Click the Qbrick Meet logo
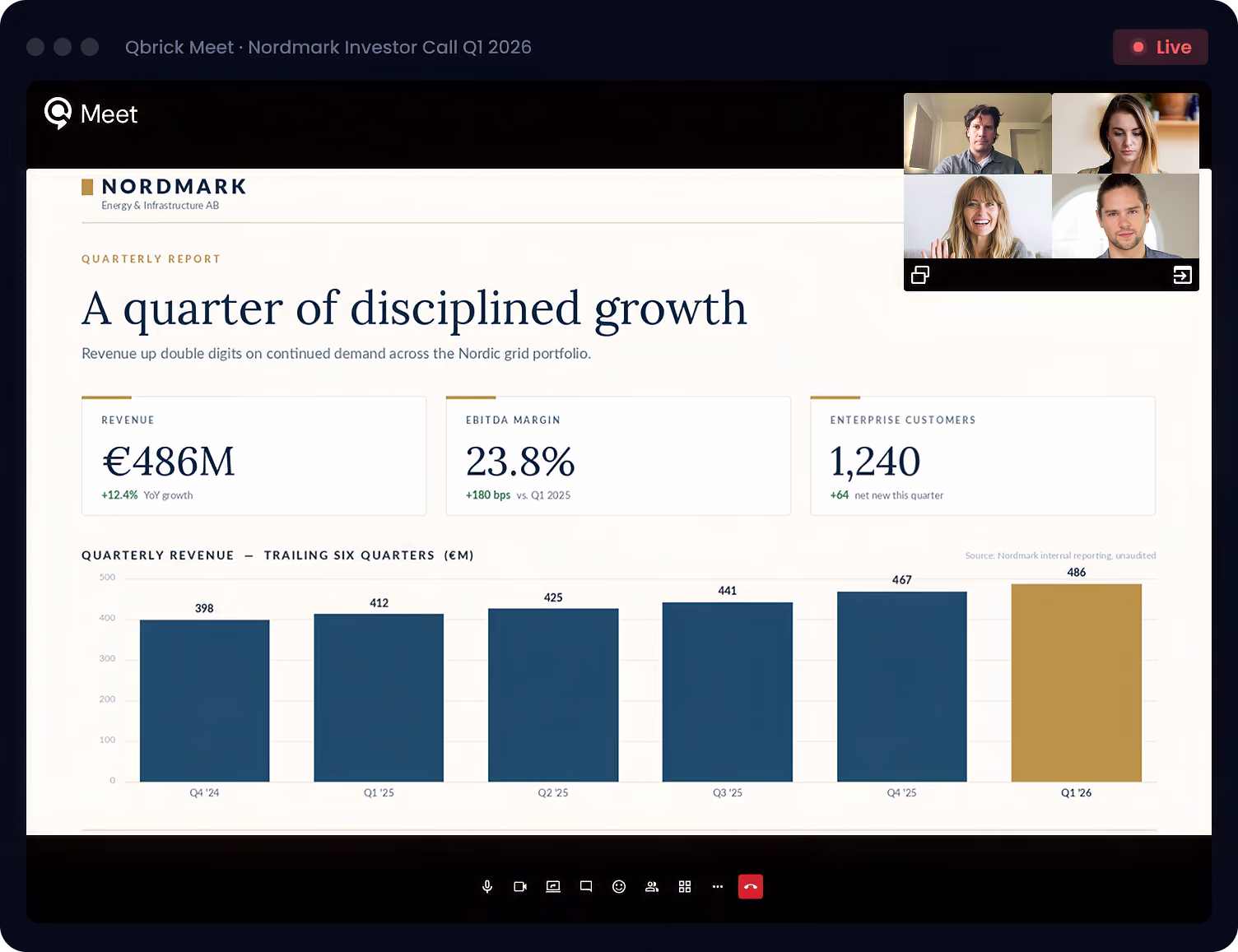1238x952 pixels. point(91,114)
